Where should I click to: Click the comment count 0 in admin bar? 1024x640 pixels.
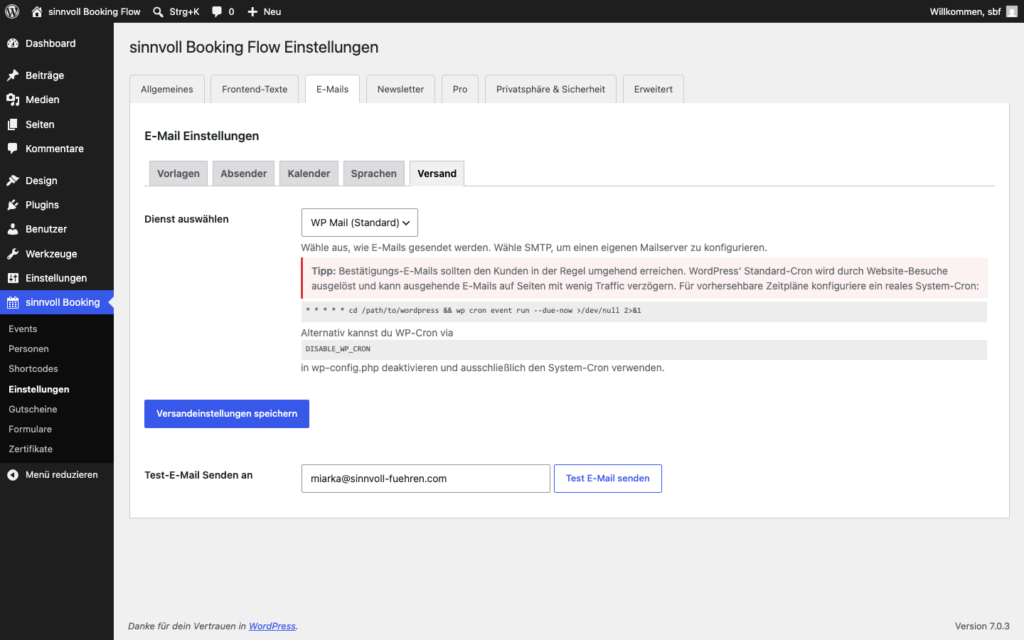[x=231, y=12]
